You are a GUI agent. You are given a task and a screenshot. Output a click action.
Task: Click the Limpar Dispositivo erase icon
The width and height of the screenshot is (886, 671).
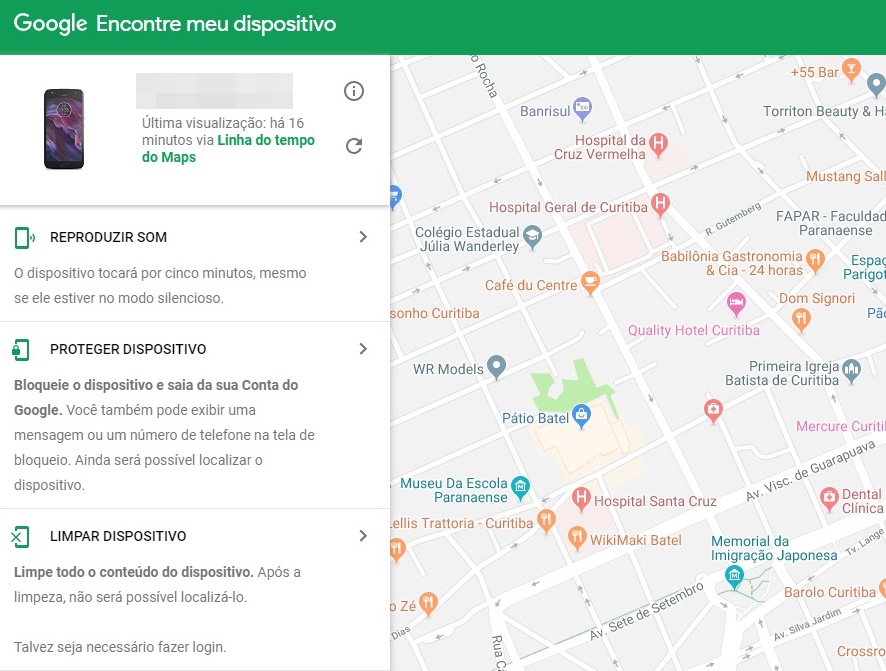click(20, 537)
